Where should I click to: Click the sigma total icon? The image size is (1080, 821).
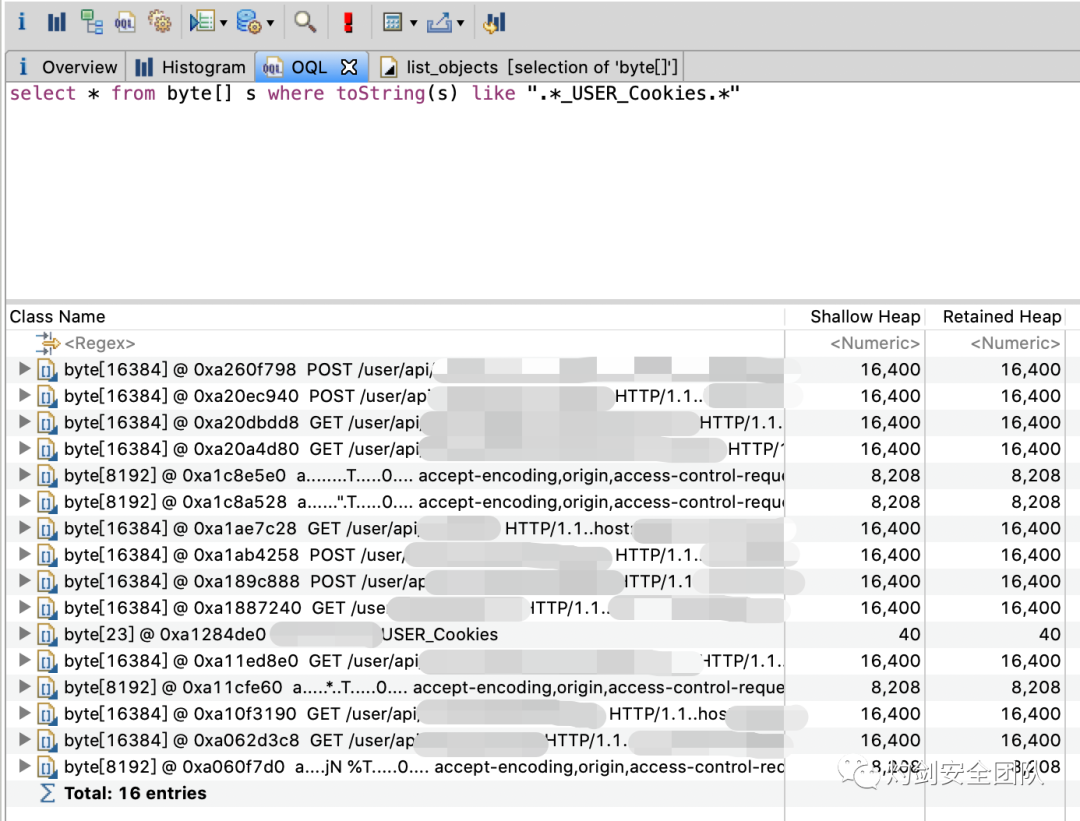coord(47,793)
